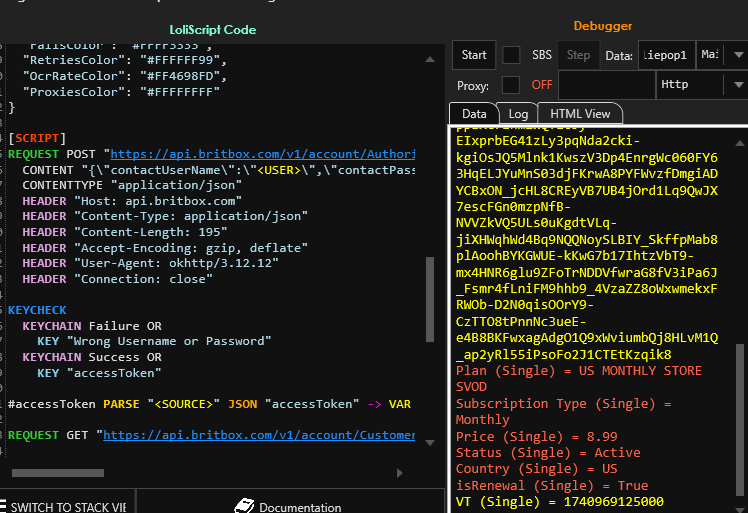Screen dimensions: 748x513
Task: Click the "Price (Single) = 8.99" output
Action: (x=537, y=437)
